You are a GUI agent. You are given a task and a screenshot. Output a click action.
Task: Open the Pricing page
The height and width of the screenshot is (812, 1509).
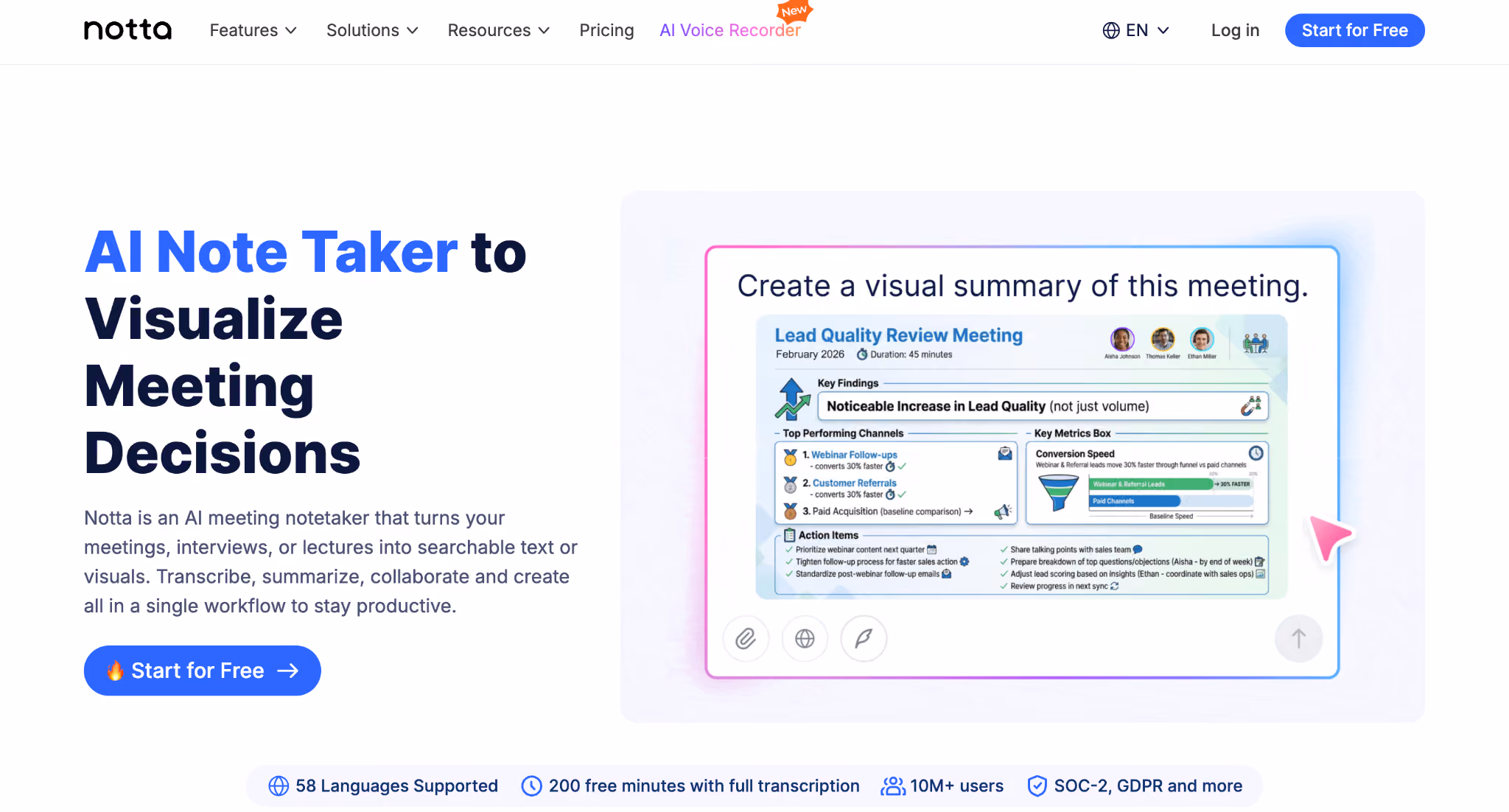pyautogui.click(x=606, y=30)
